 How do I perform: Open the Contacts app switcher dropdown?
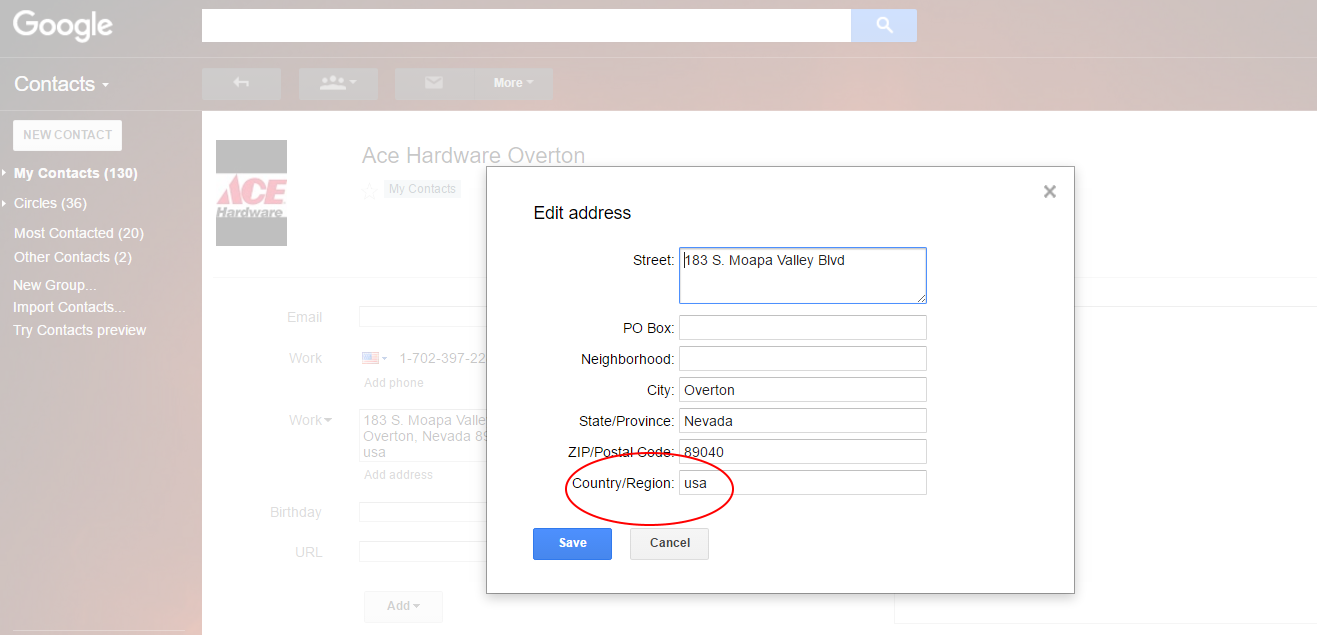pyautogui.click(x=61, y=84)
